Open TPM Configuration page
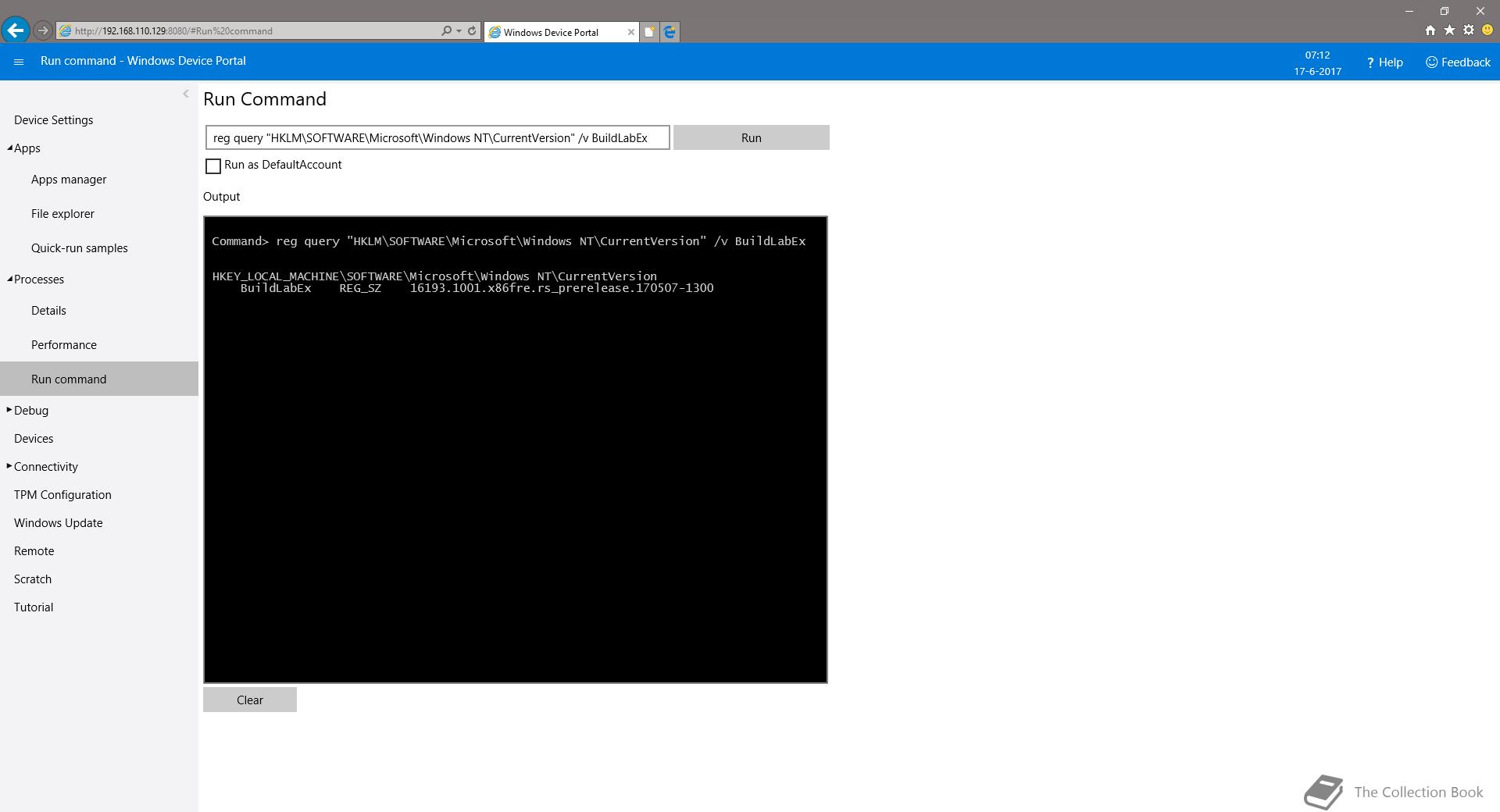The height and width of the screenshot is (812, 1500). [62, 495]
